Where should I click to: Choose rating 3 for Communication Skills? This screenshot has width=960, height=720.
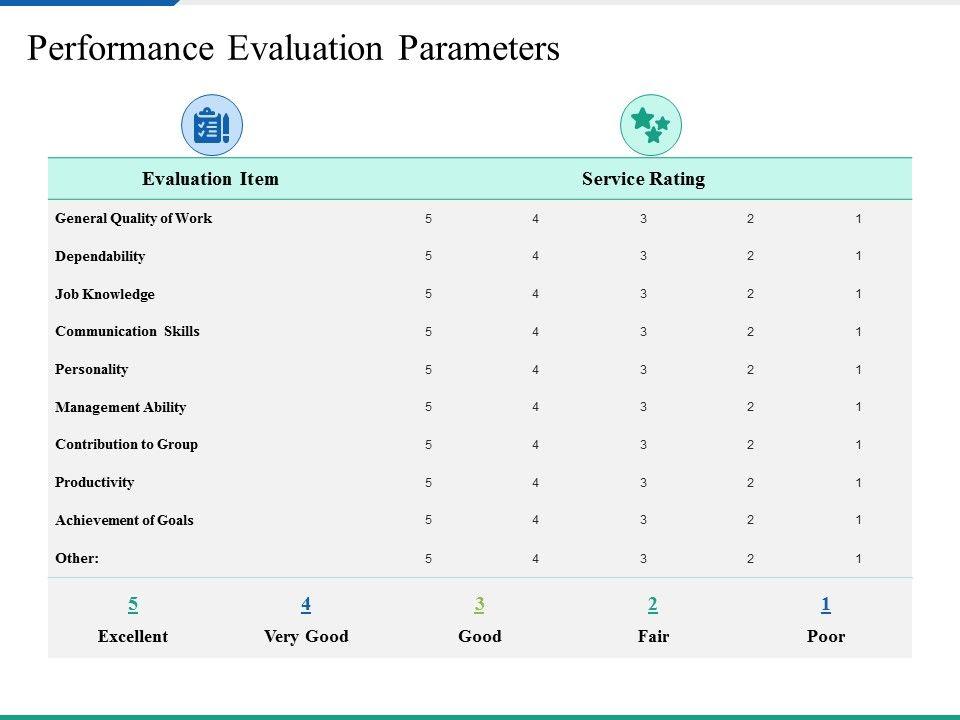pos(643,332)
